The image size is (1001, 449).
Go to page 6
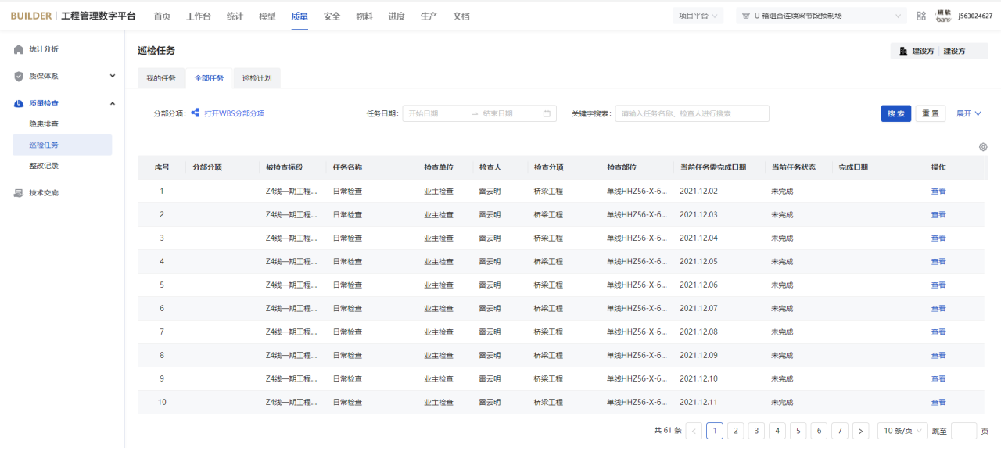(x=819, y=431)
